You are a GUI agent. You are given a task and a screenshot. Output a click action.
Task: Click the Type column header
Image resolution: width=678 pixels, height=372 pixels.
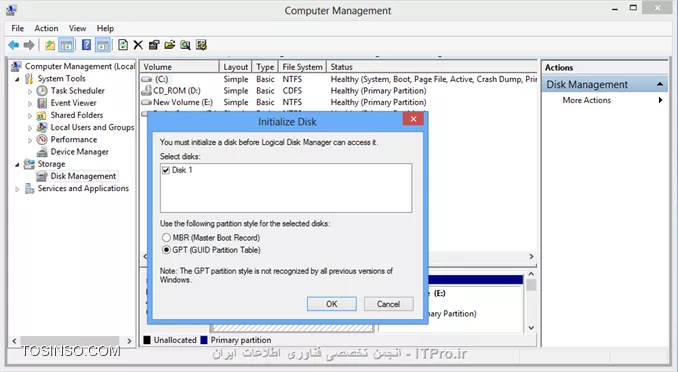(265, 67)
